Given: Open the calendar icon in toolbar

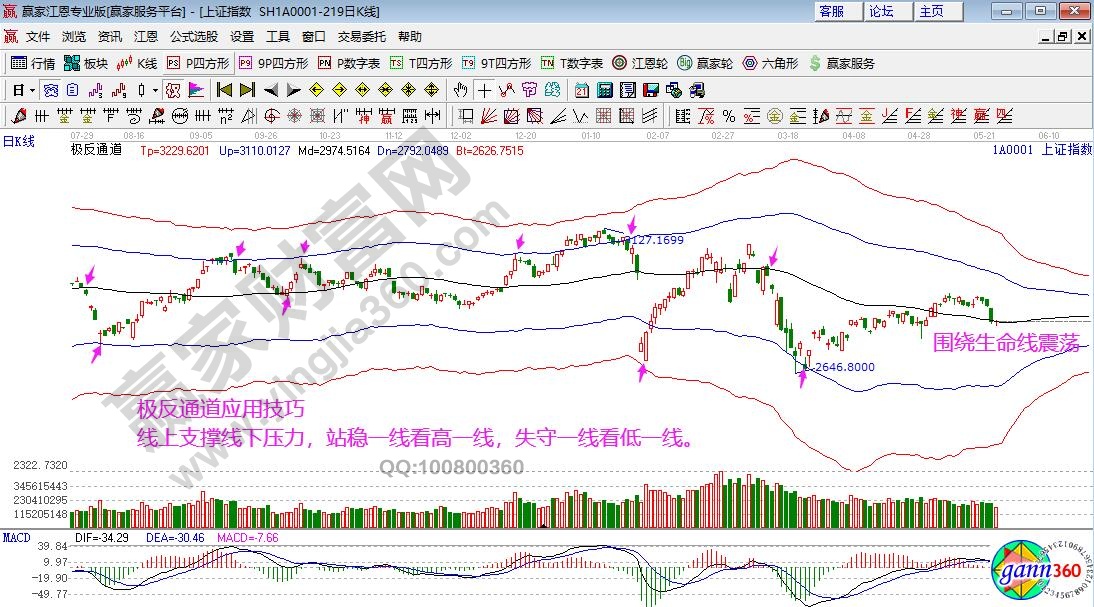Looking at the screenshot, I should (x=582, y=89).
